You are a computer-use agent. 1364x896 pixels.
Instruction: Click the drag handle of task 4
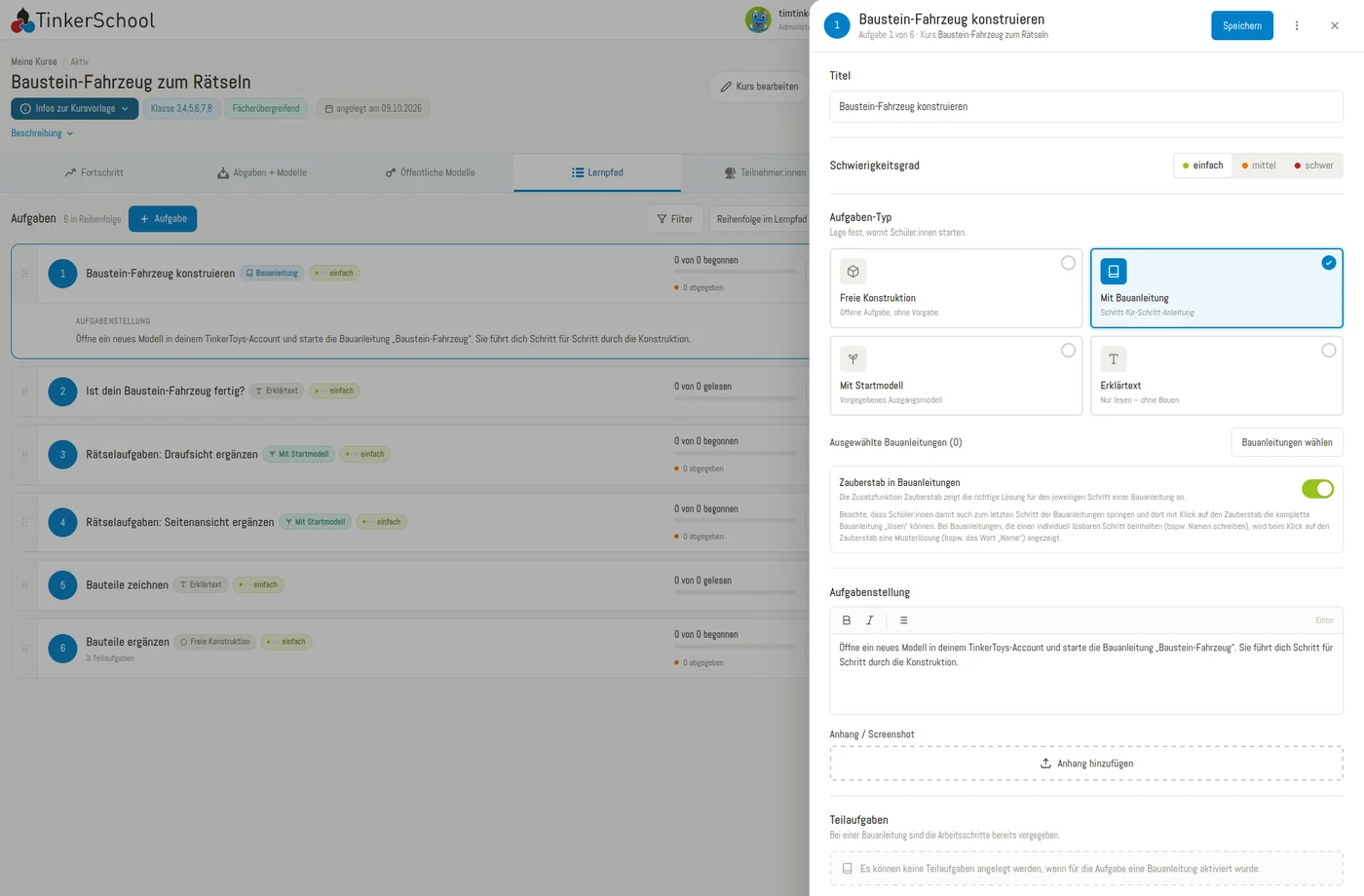click(x=25, y=522)
